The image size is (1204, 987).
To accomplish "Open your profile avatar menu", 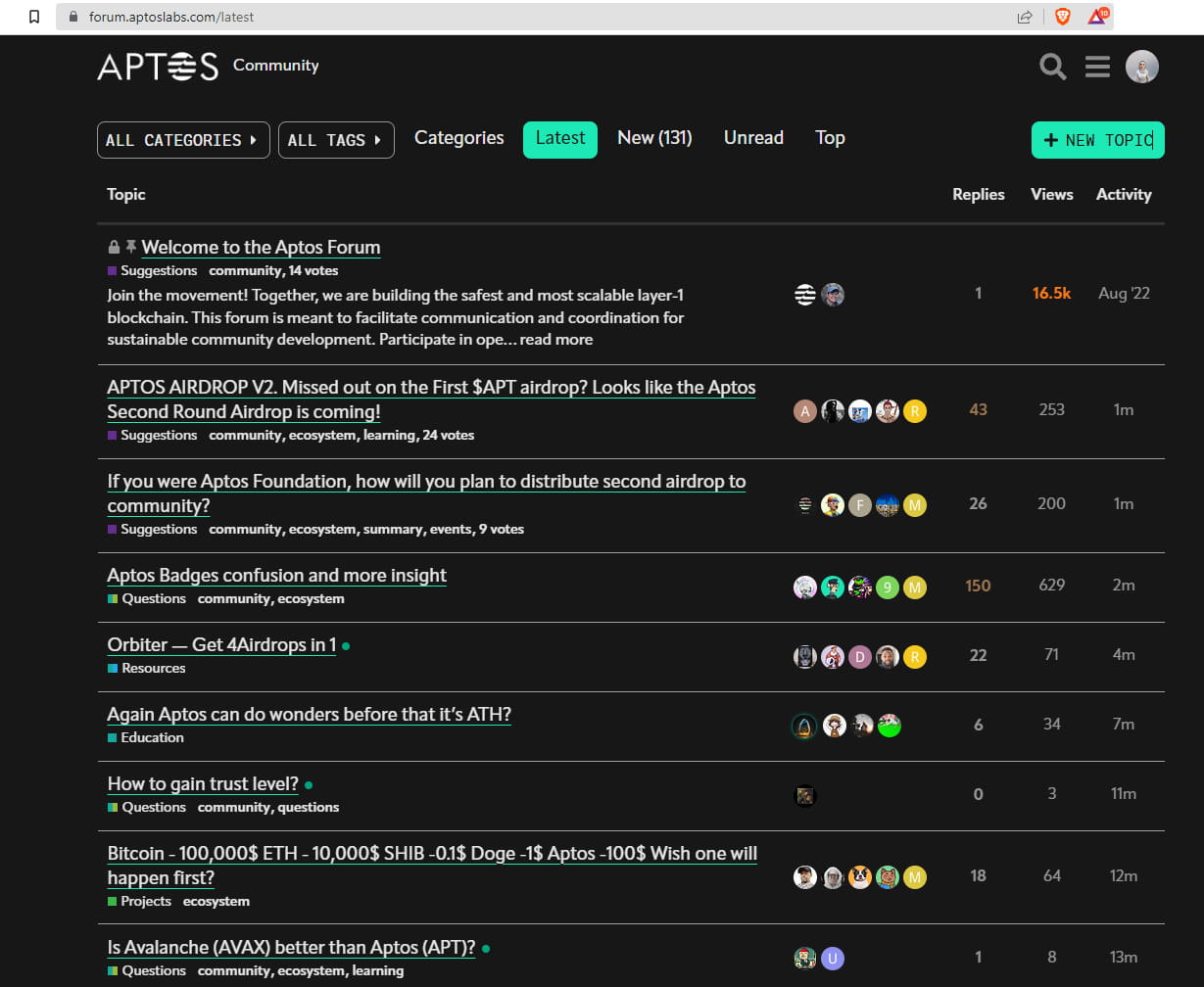I will [1142, 67].
